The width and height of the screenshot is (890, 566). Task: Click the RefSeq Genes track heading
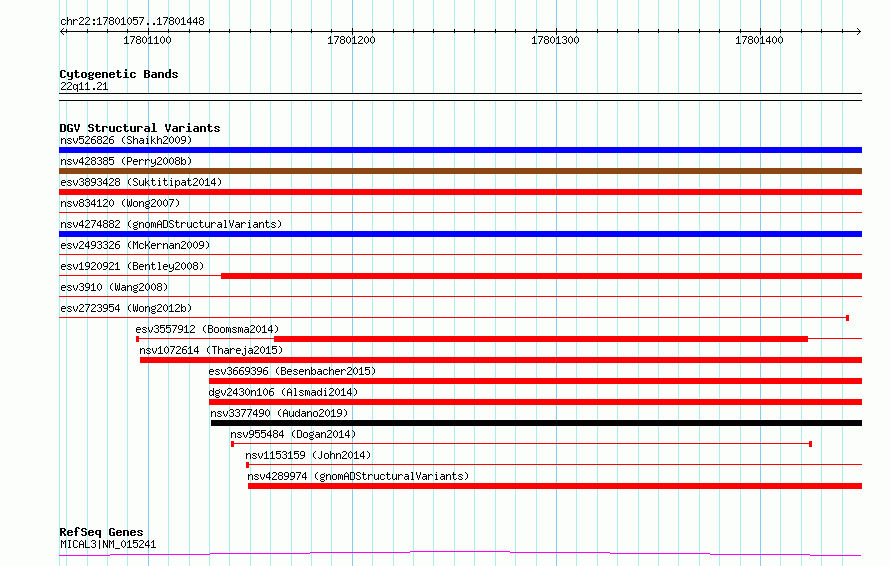point(101,532)
